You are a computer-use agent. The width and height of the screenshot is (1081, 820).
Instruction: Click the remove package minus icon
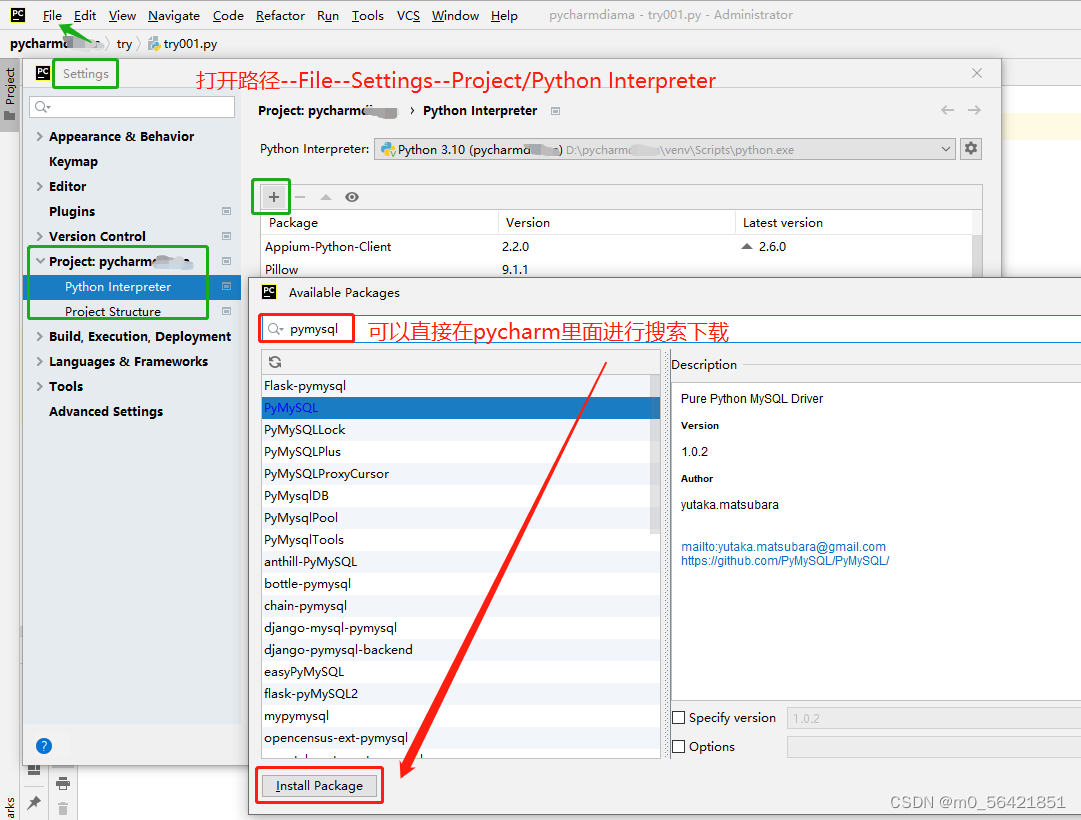pyautogui.click(x=300, y=197)
